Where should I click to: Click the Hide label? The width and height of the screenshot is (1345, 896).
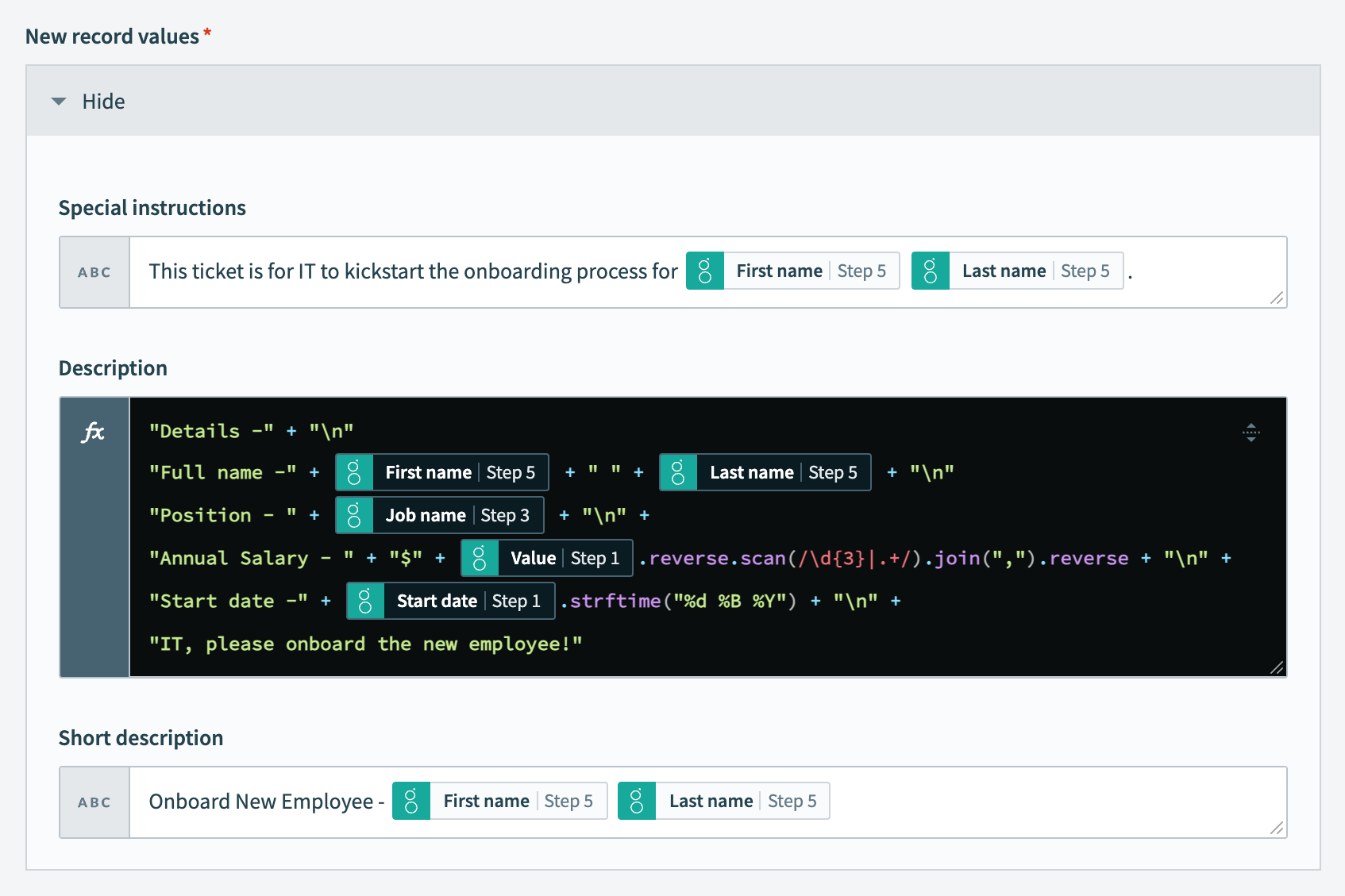(x=102, y=101)
